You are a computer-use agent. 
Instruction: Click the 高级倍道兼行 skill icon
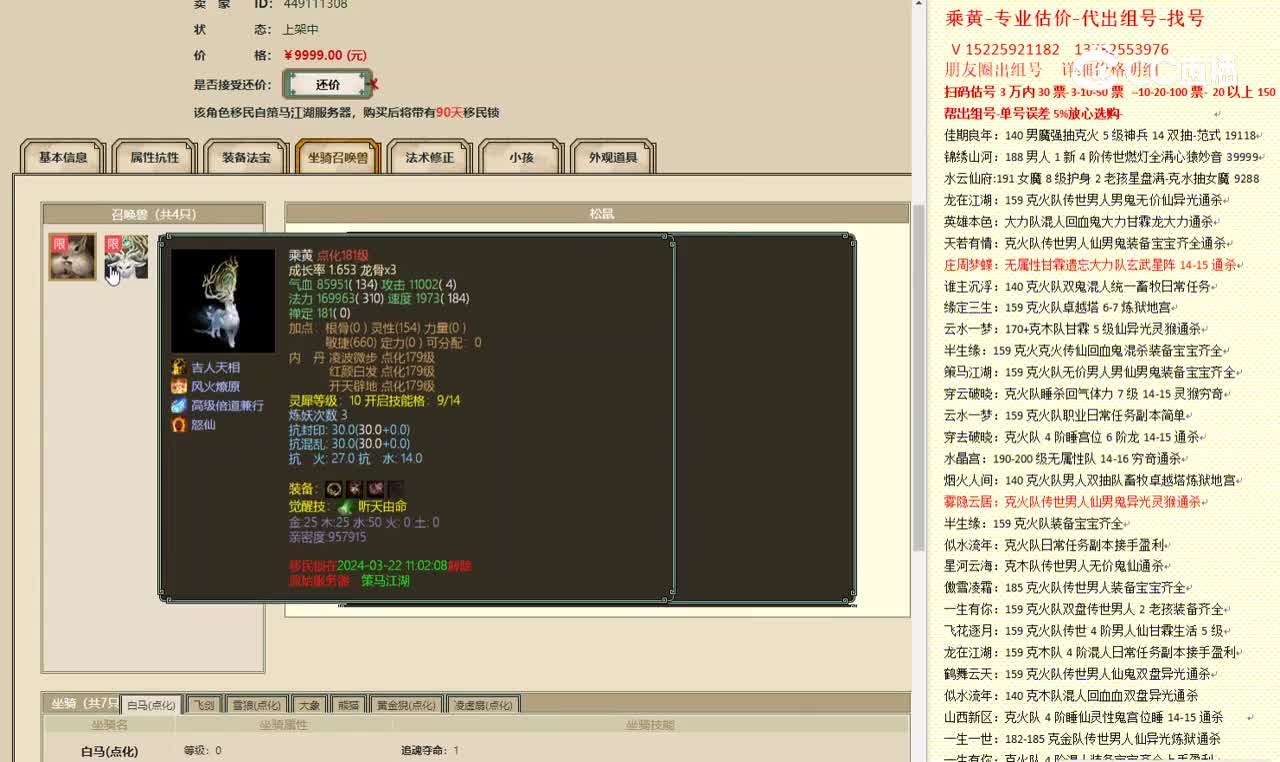(x=179, y=405)
